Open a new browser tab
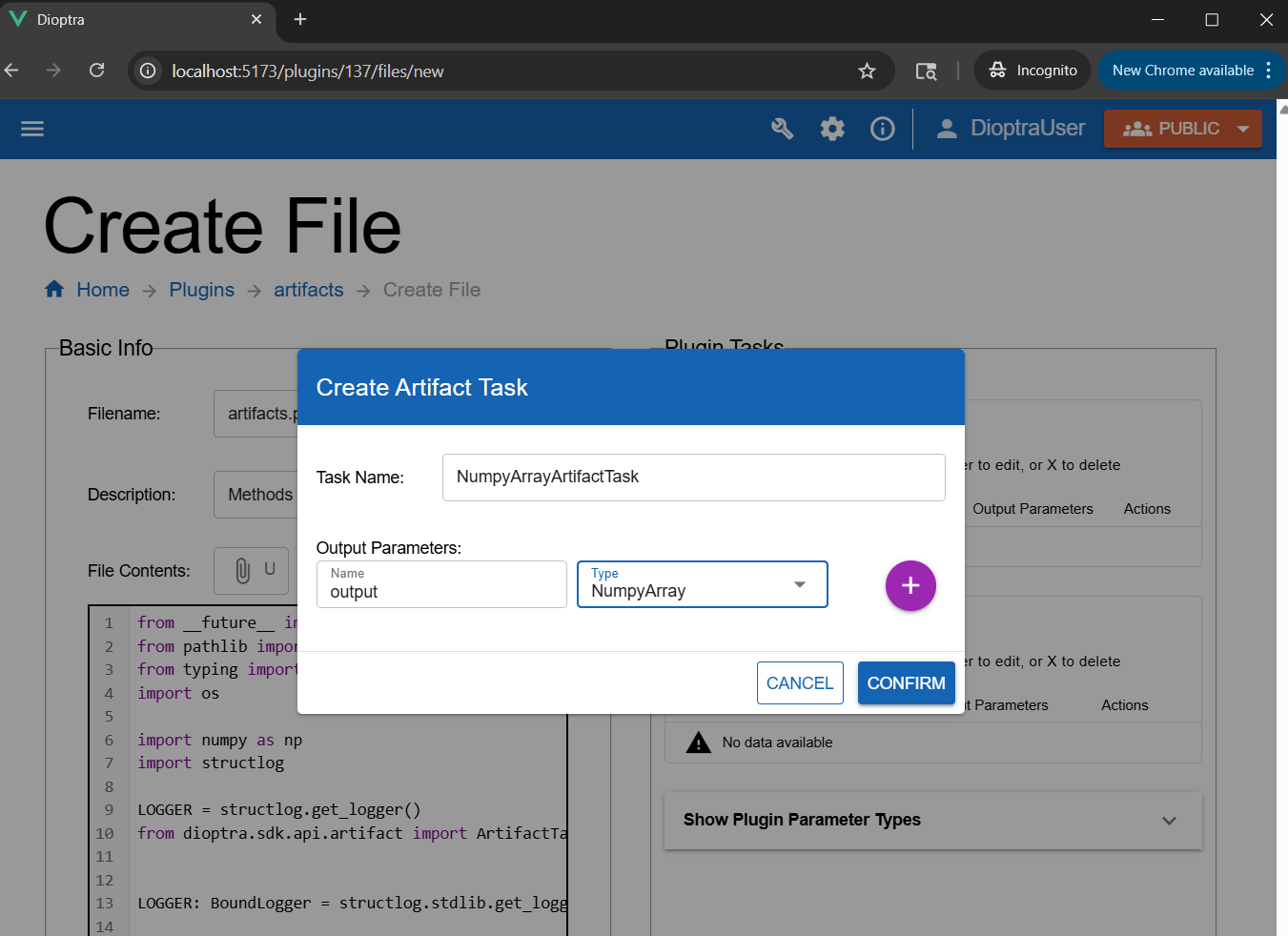Screen dimensions: 1288x936 (300, 20)
